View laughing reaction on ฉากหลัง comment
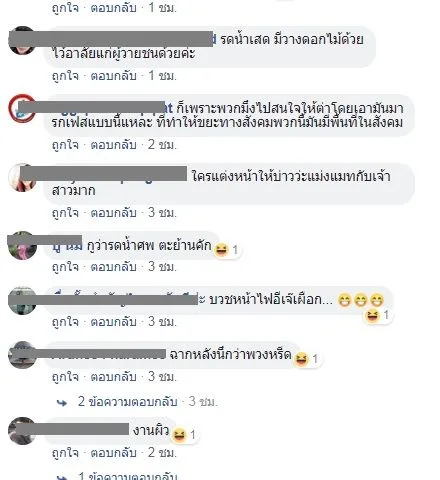The image size is (440, 480). click(307, 359)
